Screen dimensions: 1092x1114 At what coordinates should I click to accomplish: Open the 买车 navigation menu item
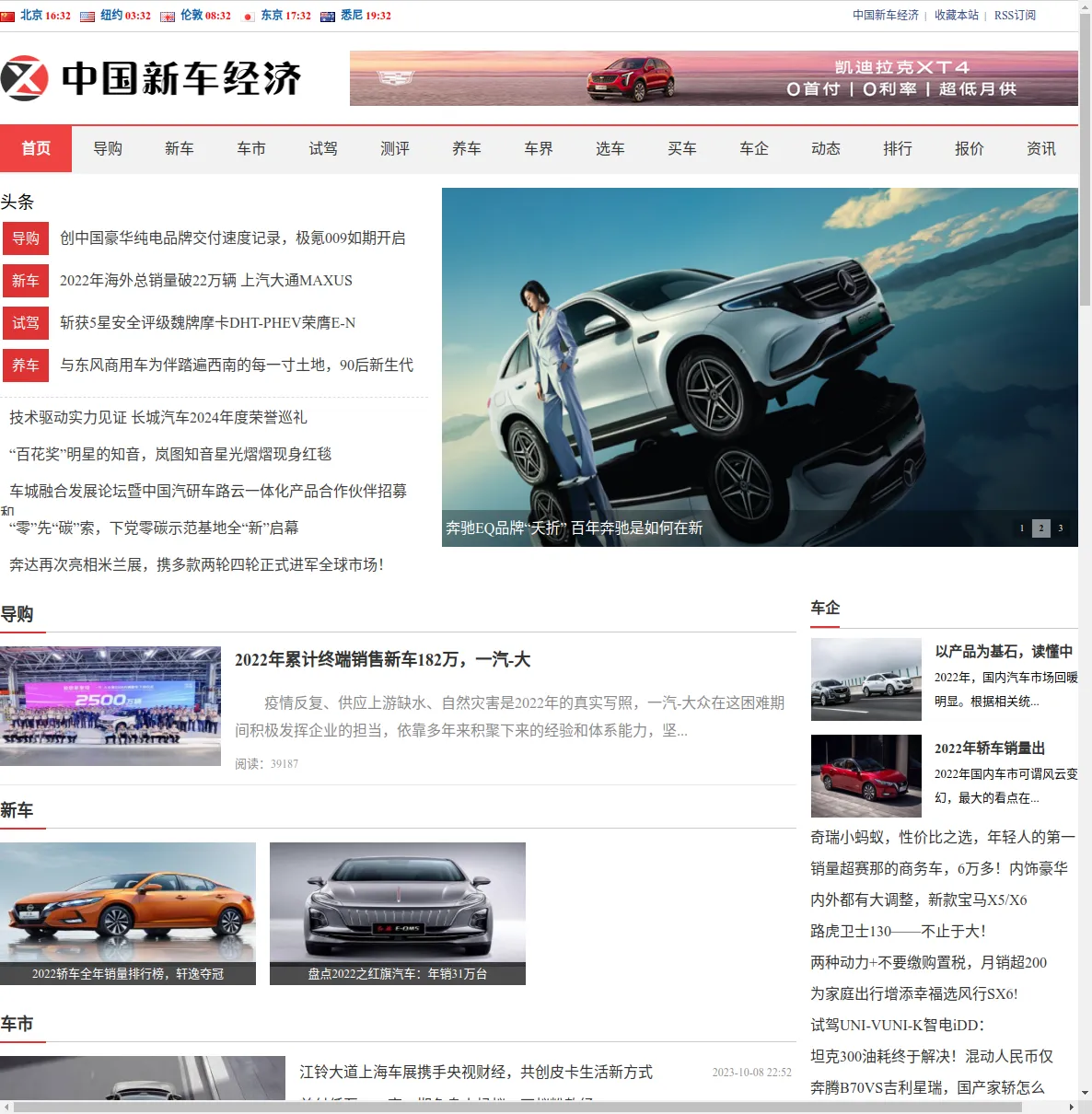point(682,148)
